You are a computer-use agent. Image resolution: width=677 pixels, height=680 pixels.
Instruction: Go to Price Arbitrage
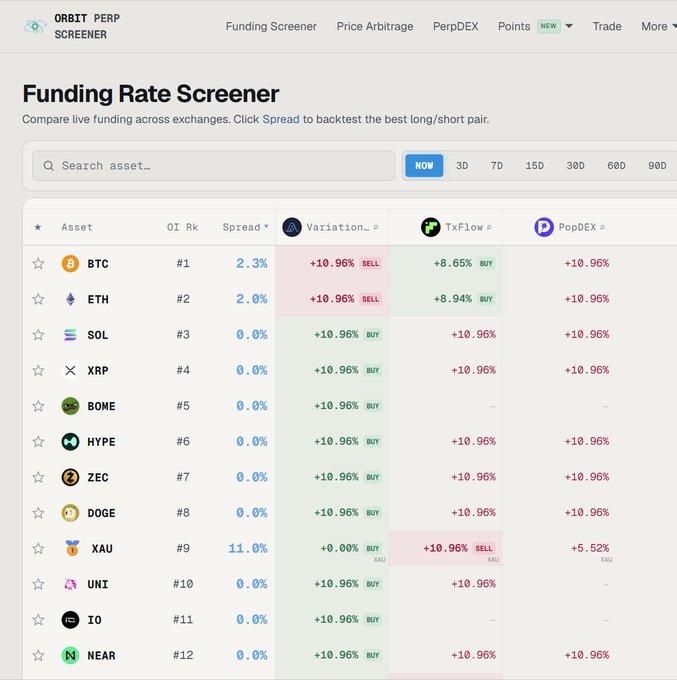(x=375, y=26)
